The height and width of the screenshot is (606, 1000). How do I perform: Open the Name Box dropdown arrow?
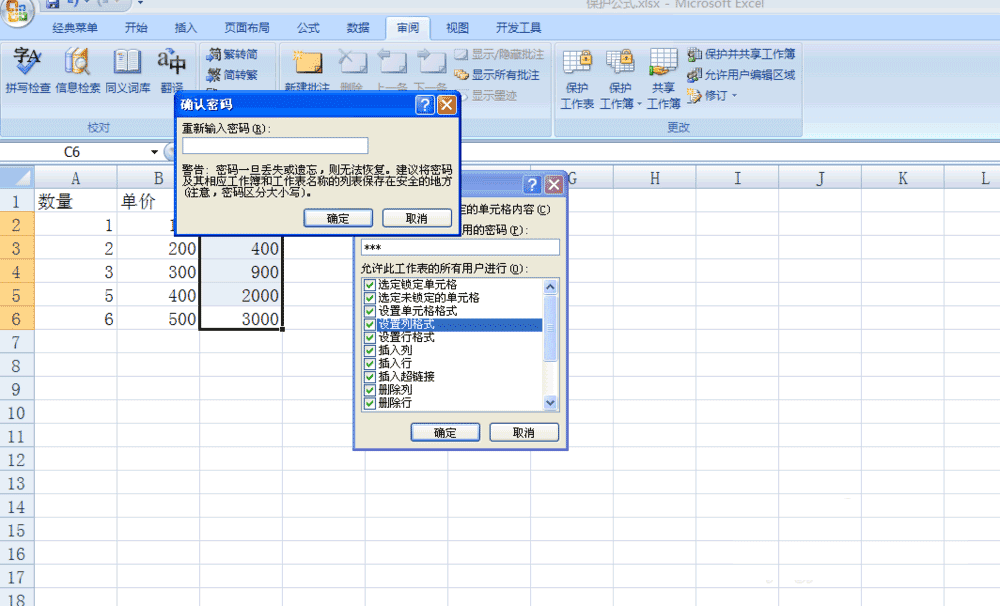coord(154,152)
